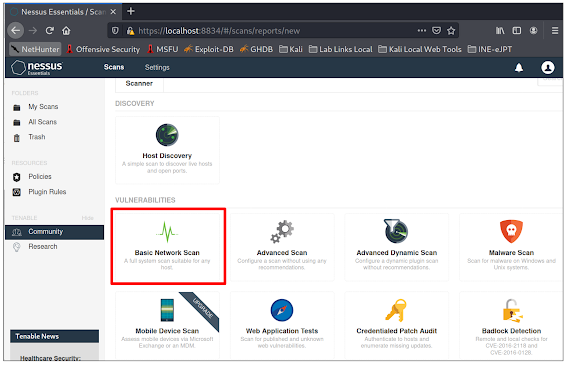Select the Credentialed Patch Audit keys icon
Image resolution: width=568 pixels, height=365 pixels.
(396, 310)
